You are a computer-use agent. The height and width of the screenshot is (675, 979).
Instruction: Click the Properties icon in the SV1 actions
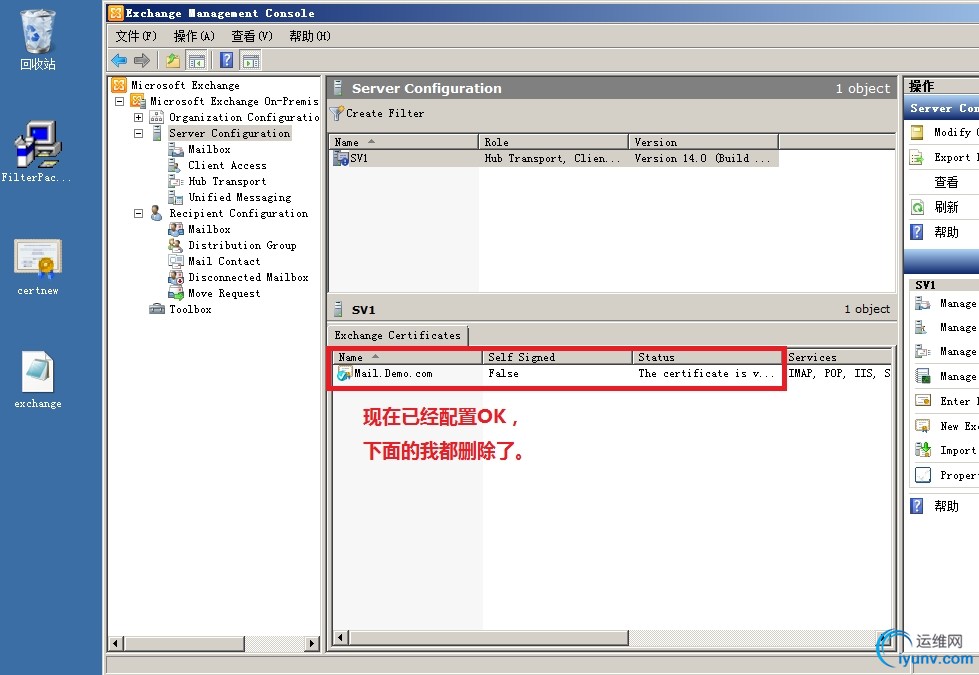(x=923, y=475)
